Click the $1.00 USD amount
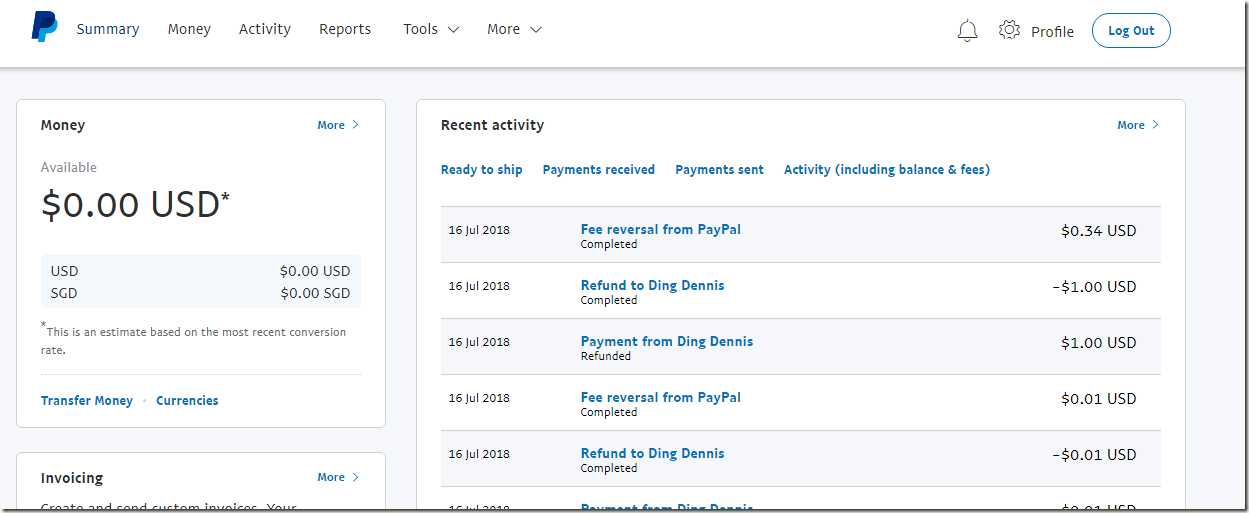The image size is (1249, 513). (1098, 342)
